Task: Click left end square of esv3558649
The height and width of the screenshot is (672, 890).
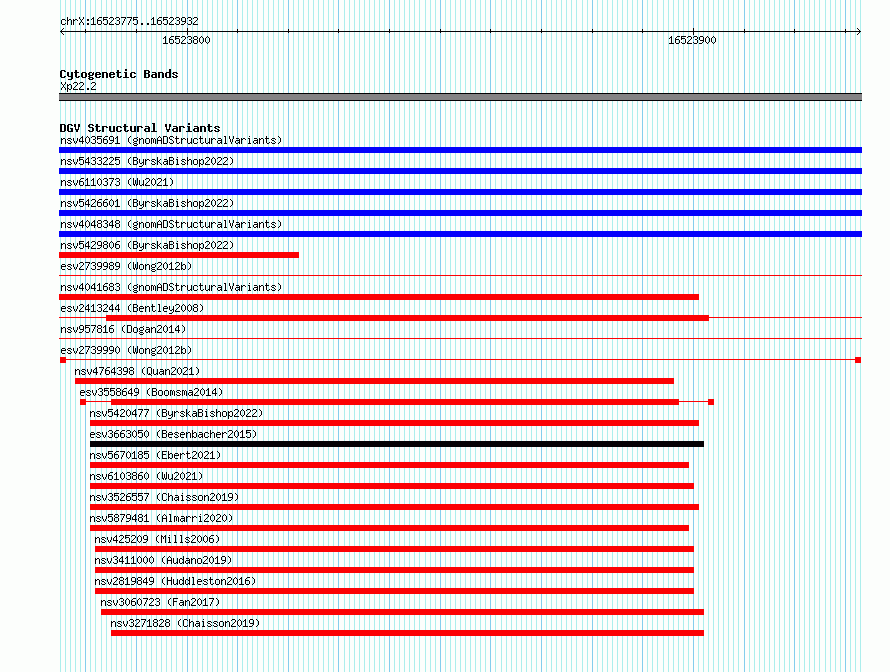Action: tap(83, 402)
